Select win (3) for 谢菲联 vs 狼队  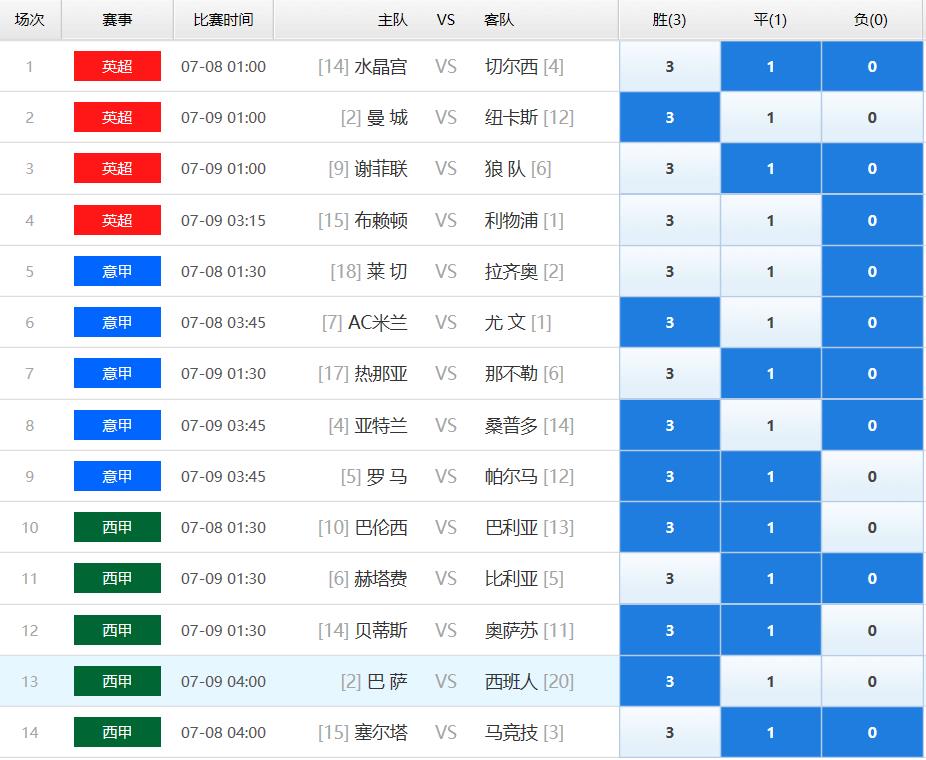(670, 168)
